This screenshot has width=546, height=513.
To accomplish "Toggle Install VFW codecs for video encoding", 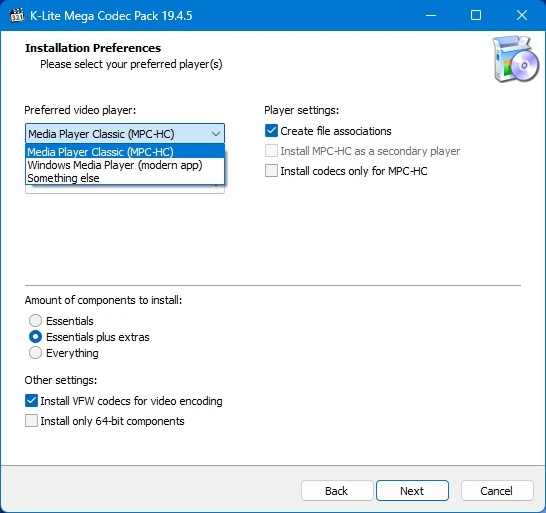I will [31, 401].
